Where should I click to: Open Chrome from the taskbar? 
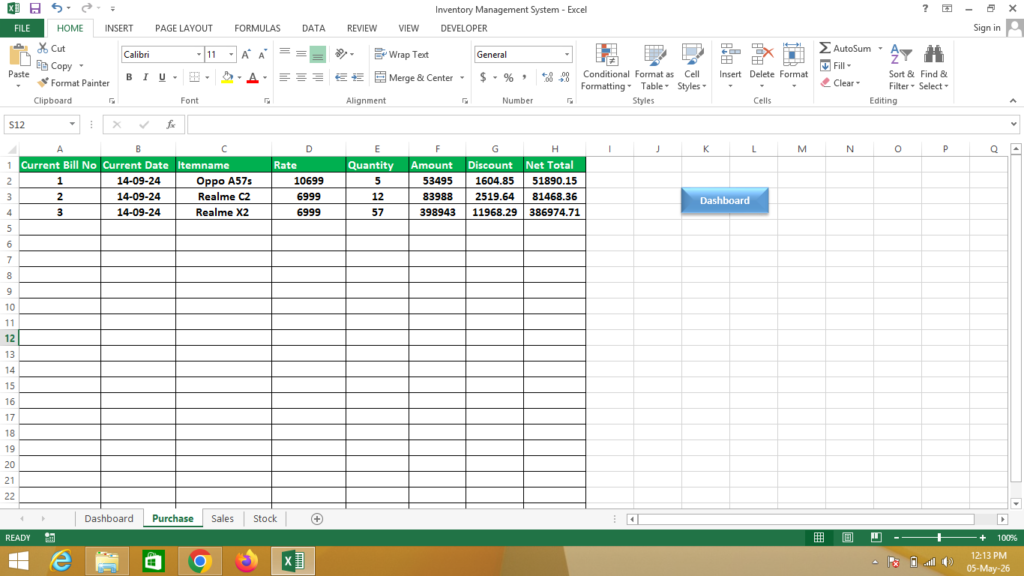pyautogui.click(x=200, y=561)
